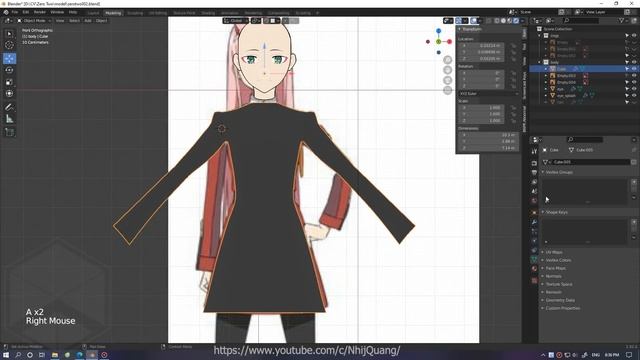Click the outliner search field
The height and width of the screenshot is (360, 640).
(581, 20)
